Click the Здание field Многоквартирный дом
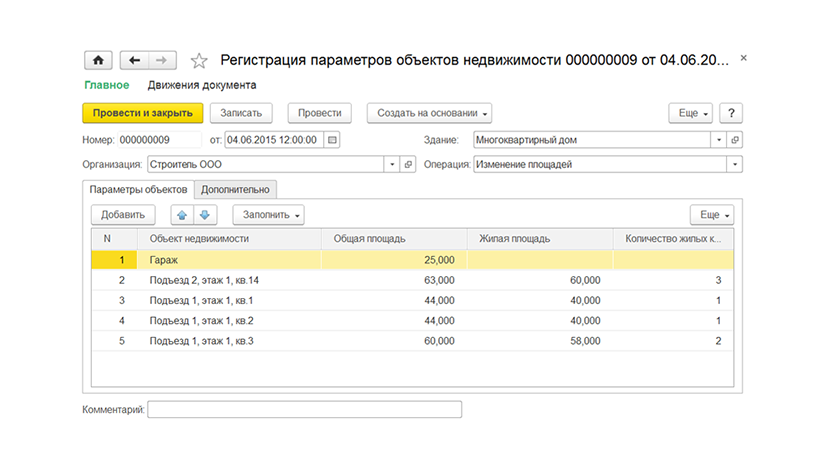 pos(592,140)
